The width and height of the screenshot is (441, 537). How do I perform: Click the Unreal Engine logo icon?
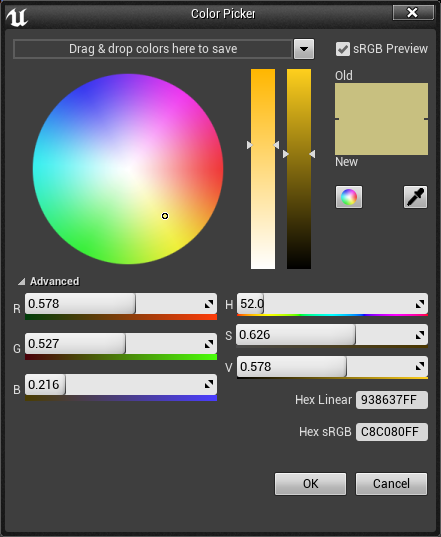coord(16,17)
